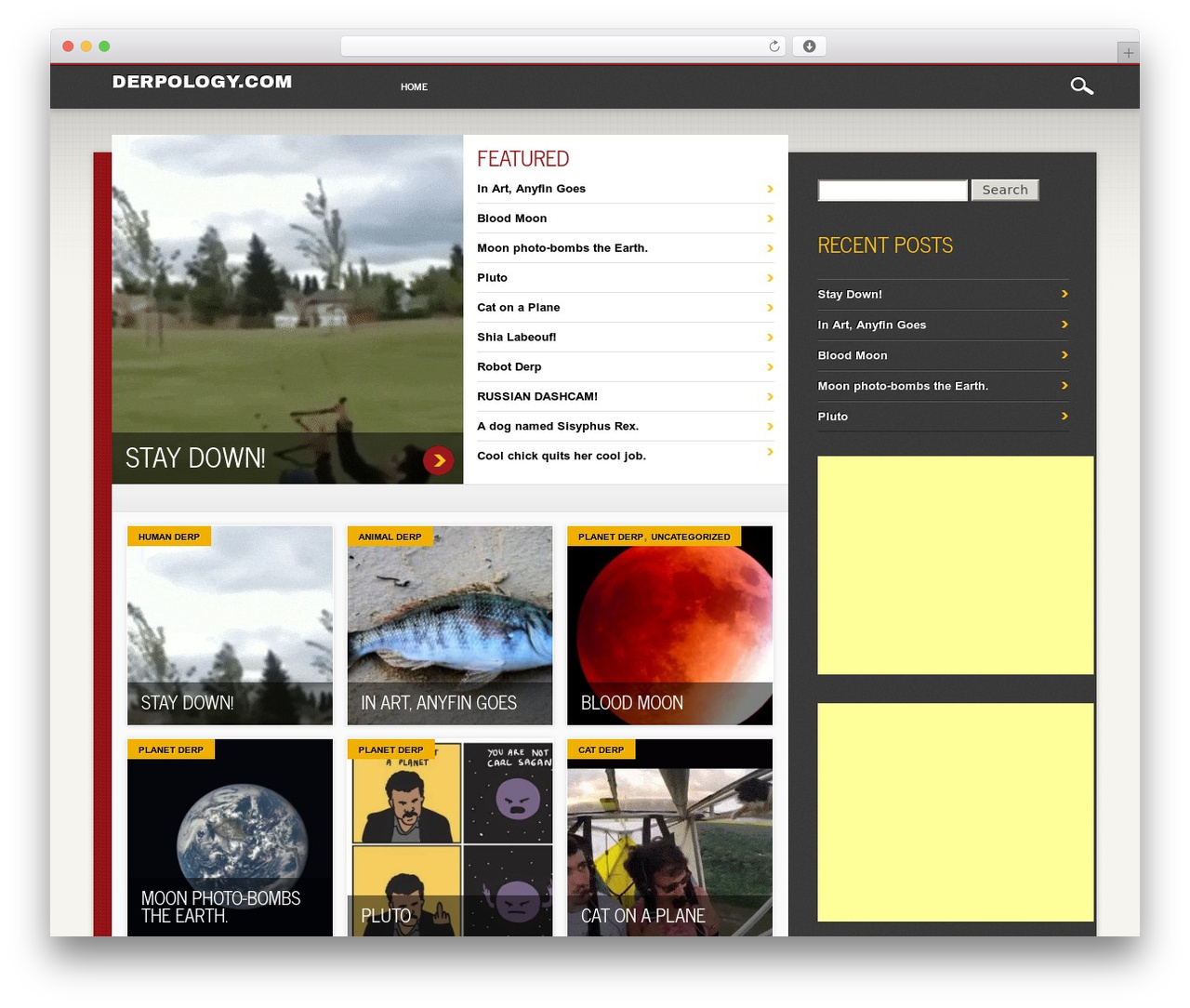The height and width of the screenshot is (1008, 1190).
Task: Click arrow beside recent post Stay Down!
Action: click(1064, 294)
